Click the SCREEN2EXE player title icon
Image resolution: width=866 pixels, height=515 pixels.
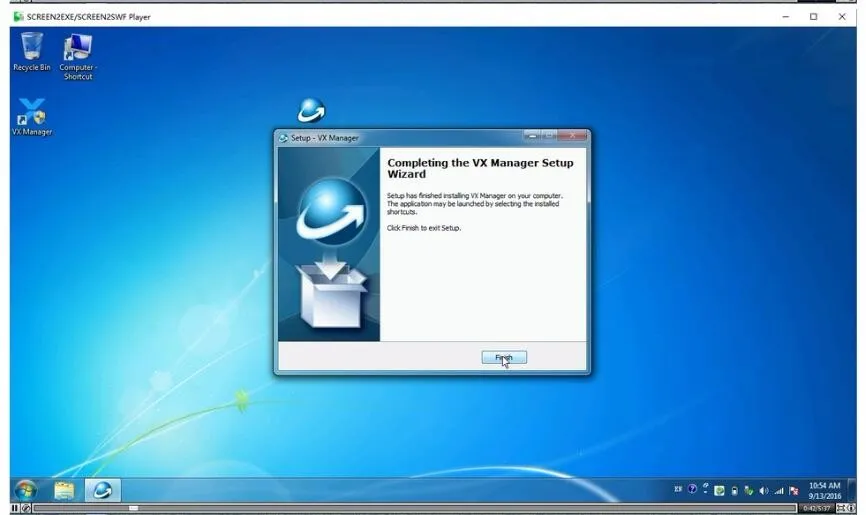(19, 17)
